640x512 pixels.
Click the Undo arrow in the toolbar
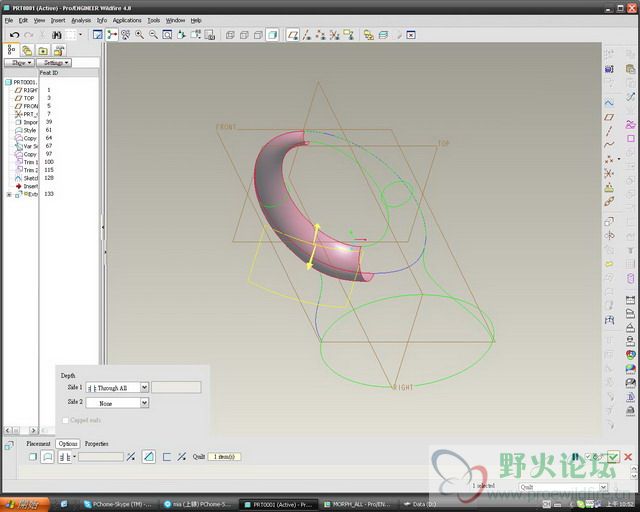point(14,35)
